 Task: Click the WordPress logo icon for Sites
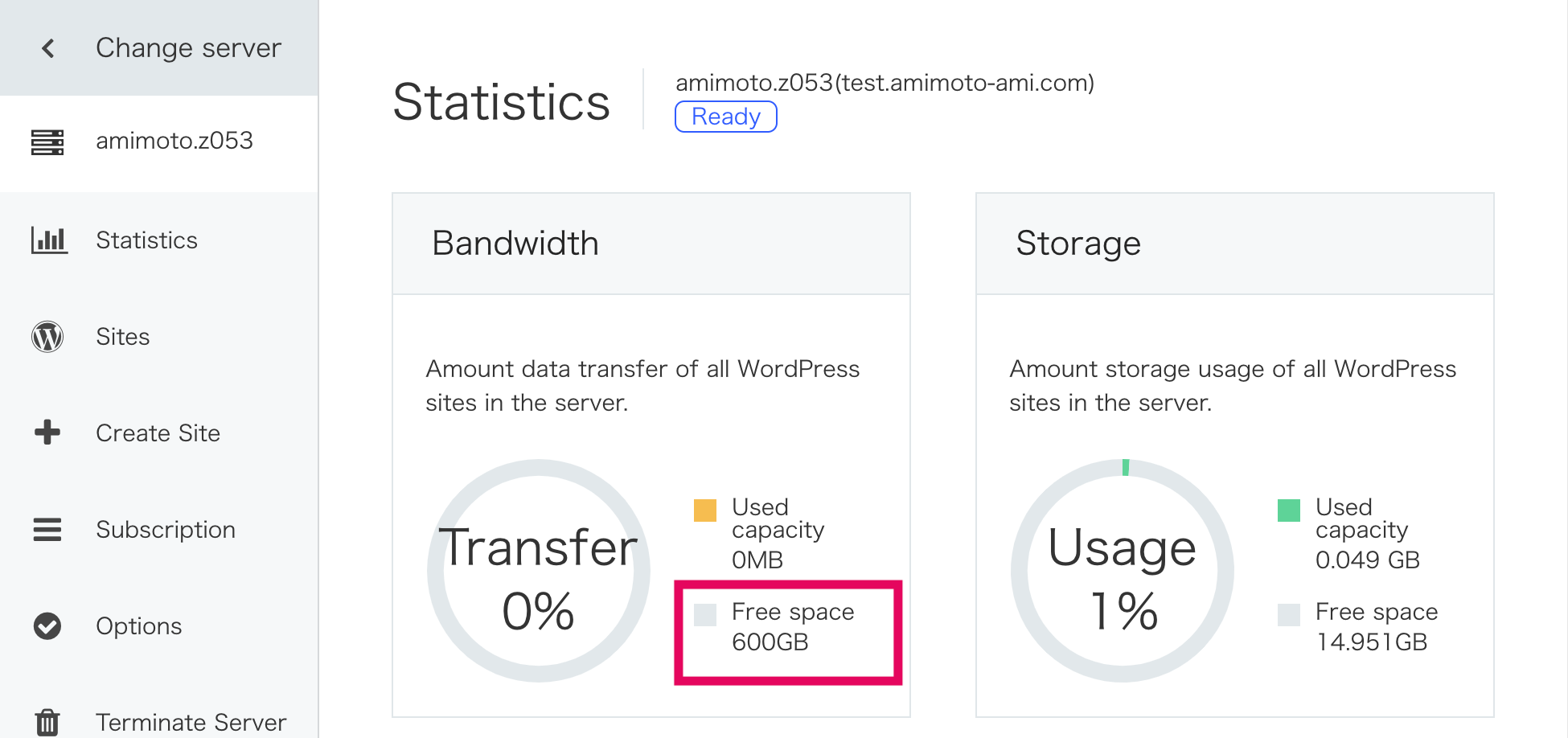[47, 337]
